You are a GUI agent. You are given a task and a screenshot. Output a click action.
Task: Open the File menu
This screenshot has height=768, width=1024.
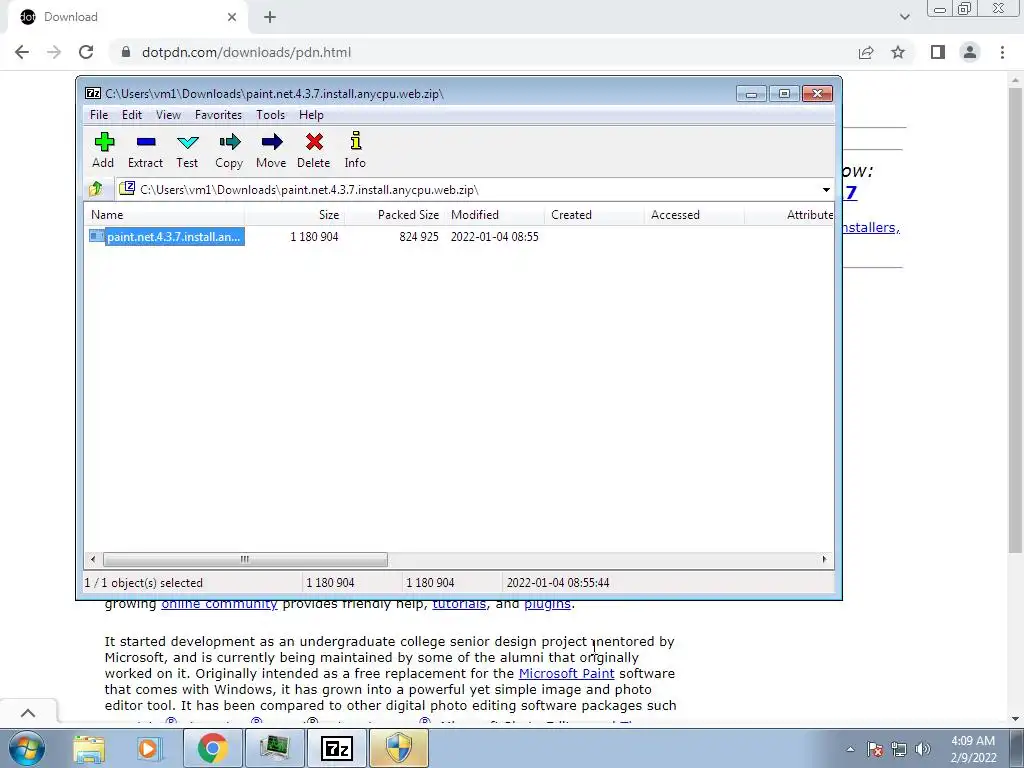[x=99, y=115]
